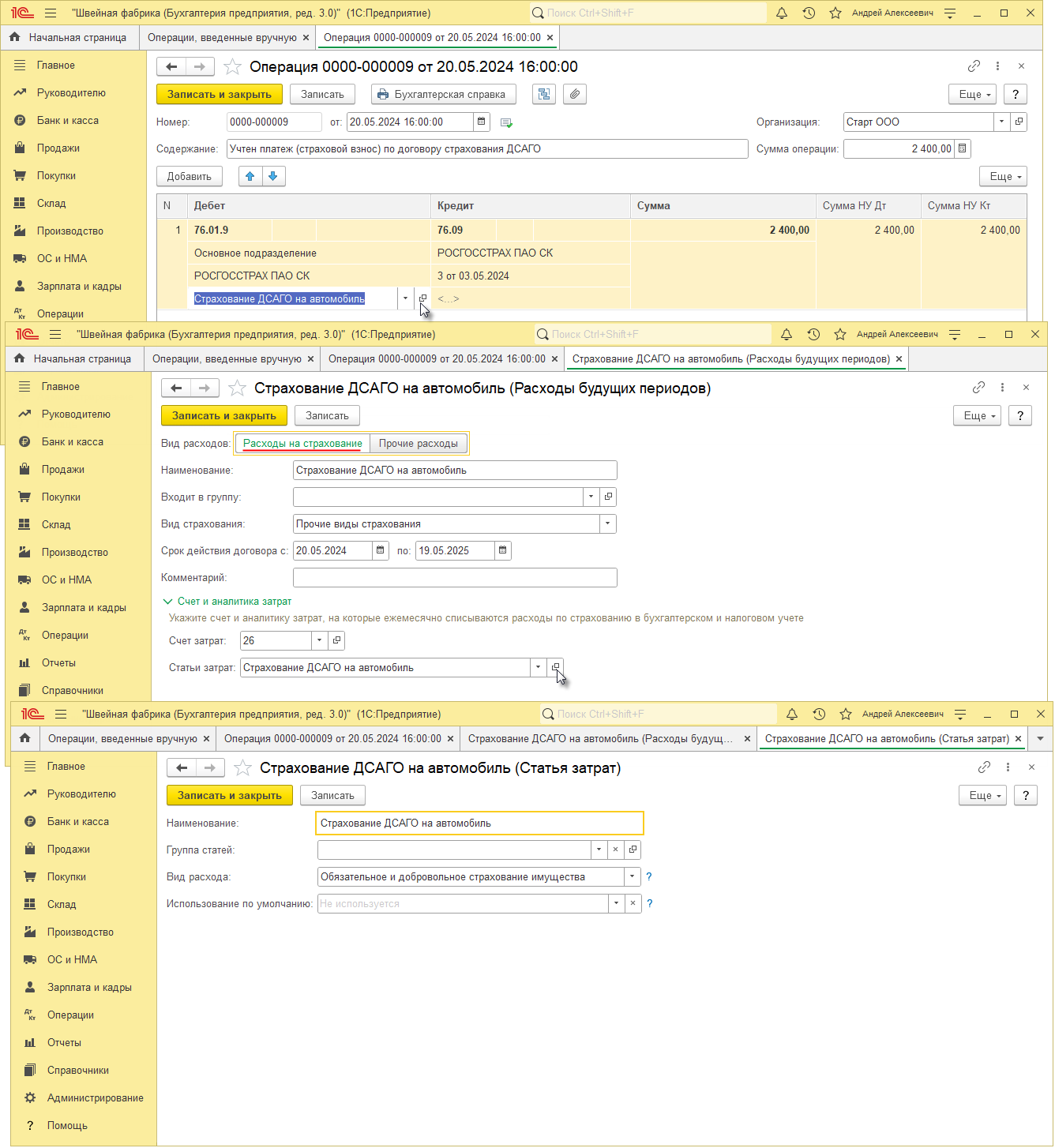Click Наименование field in Статья затрат window
The height and width of the screenshot is (1148, 1055).
coord(479,823)
